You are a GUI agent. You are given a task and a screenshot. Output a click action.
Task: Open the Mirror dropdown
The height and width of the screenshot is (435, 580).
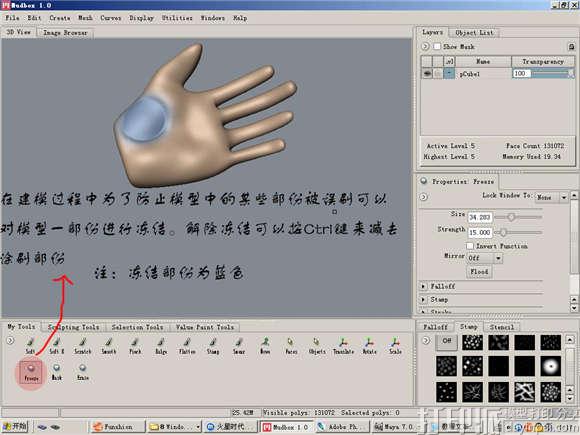pyautogui.click(x=498, y=258)
